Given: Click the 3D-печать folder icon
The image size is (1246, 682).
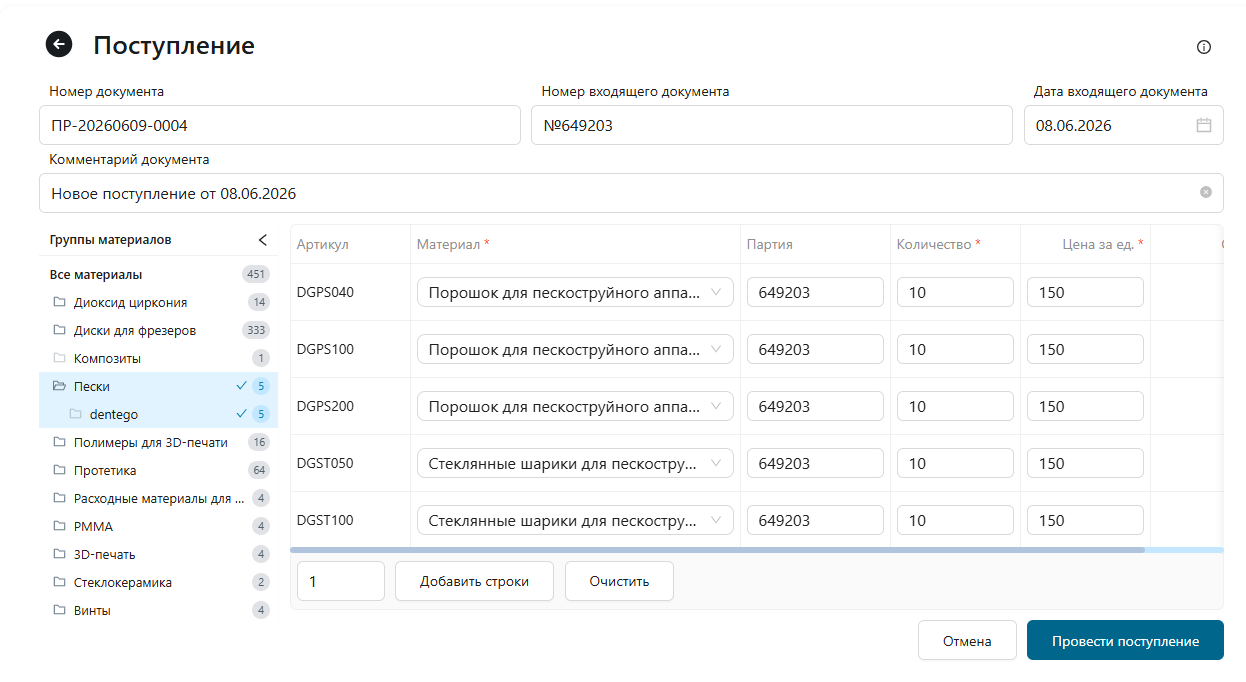Looking at the screenshot, I should pyautogui.click(x=58, y=554).
